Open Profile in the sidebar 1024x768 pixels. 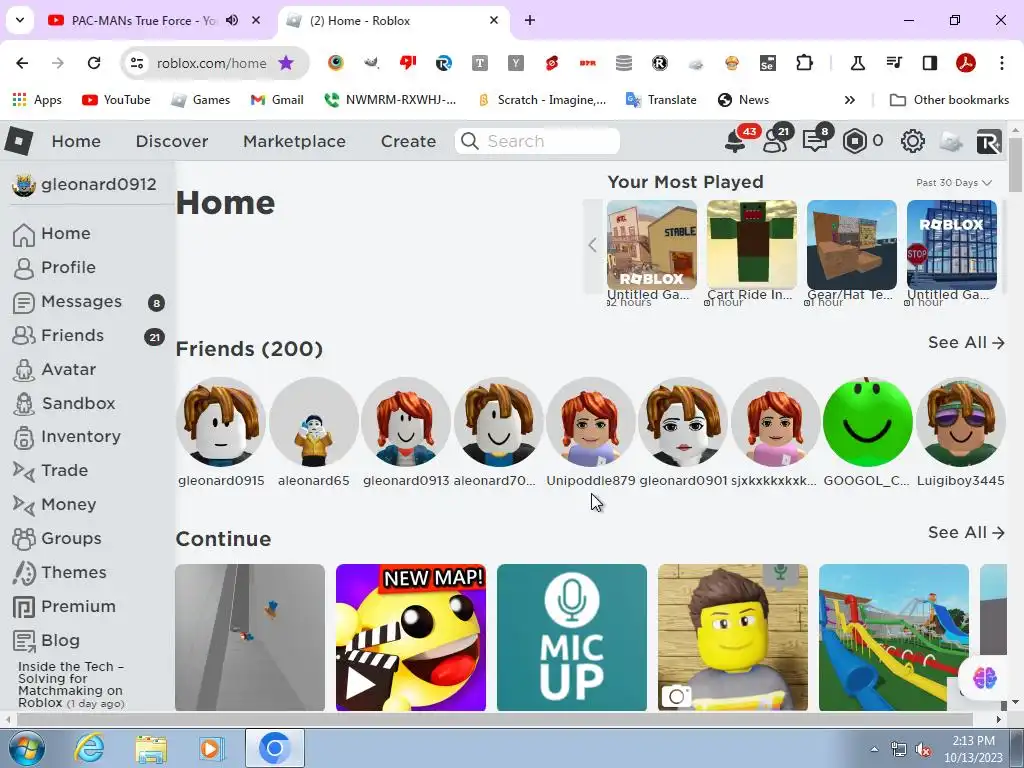[68, 267]
